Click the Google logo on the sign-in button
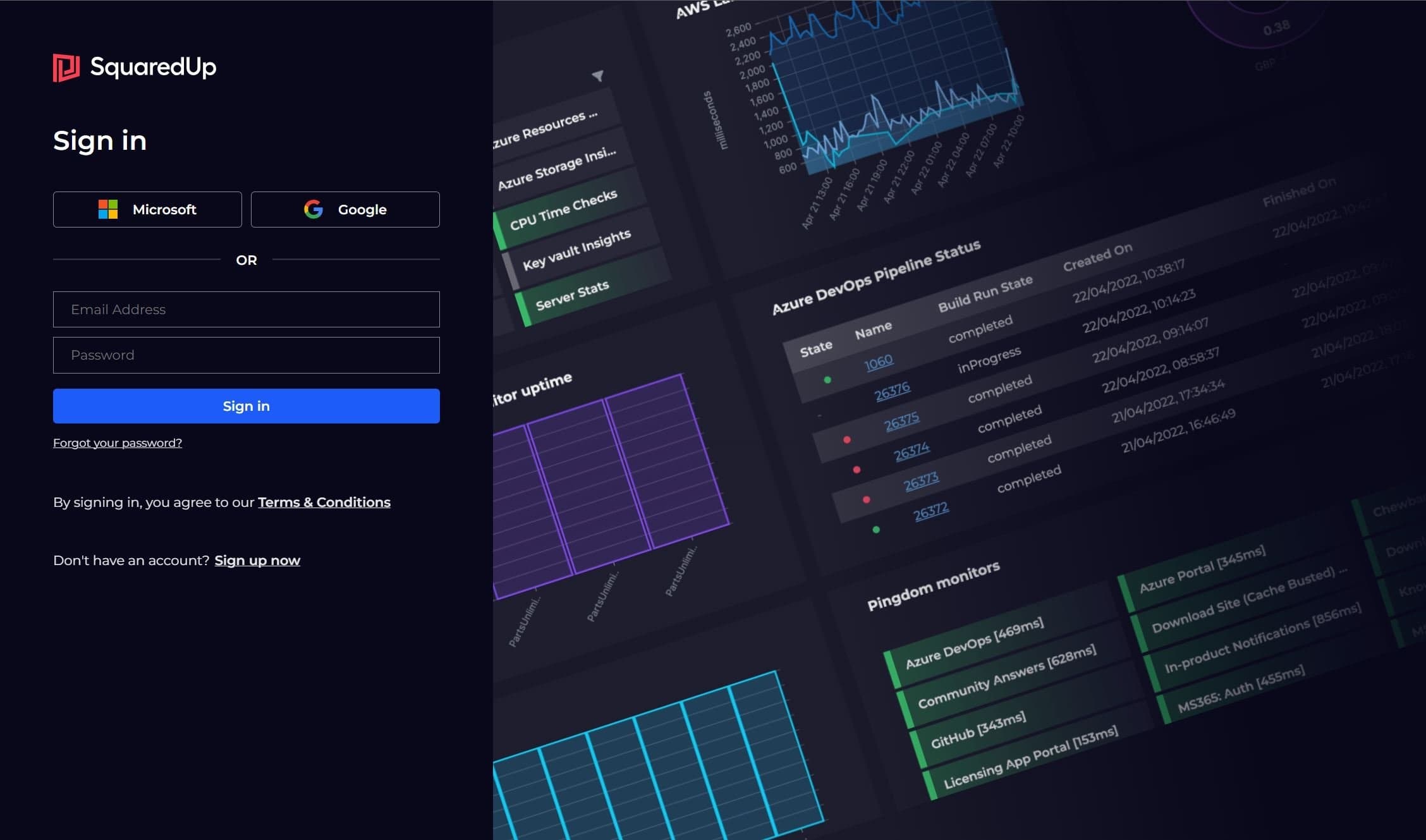 [314, 209]
